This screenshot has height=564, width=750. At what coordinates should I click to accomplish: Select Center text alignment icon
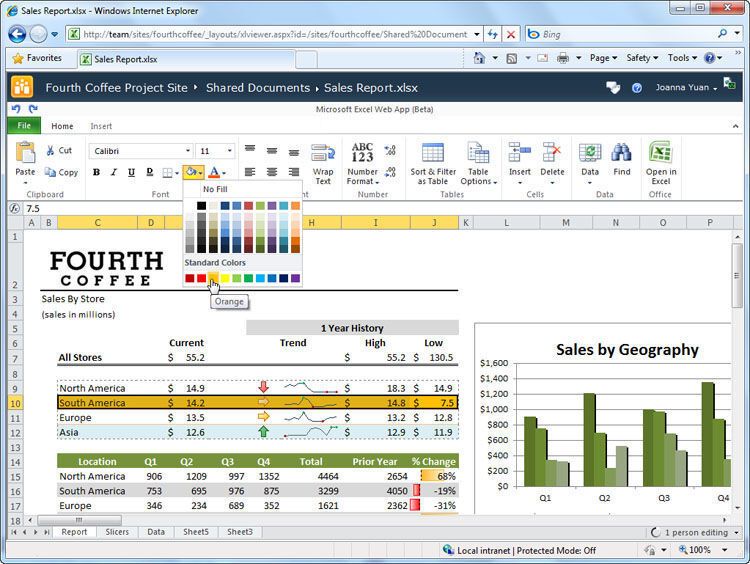pyautogui.click(x=272, y=172)
